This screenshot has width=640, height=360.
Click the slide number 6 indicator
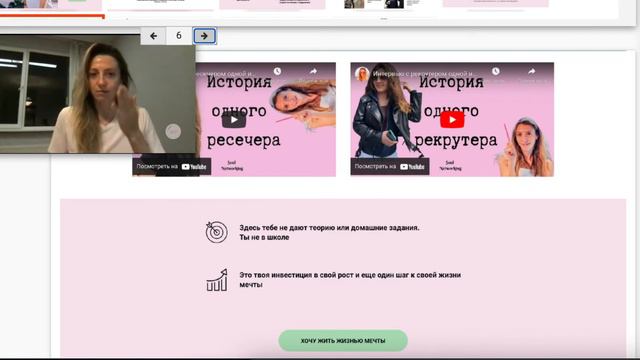(x=179, y=36)
